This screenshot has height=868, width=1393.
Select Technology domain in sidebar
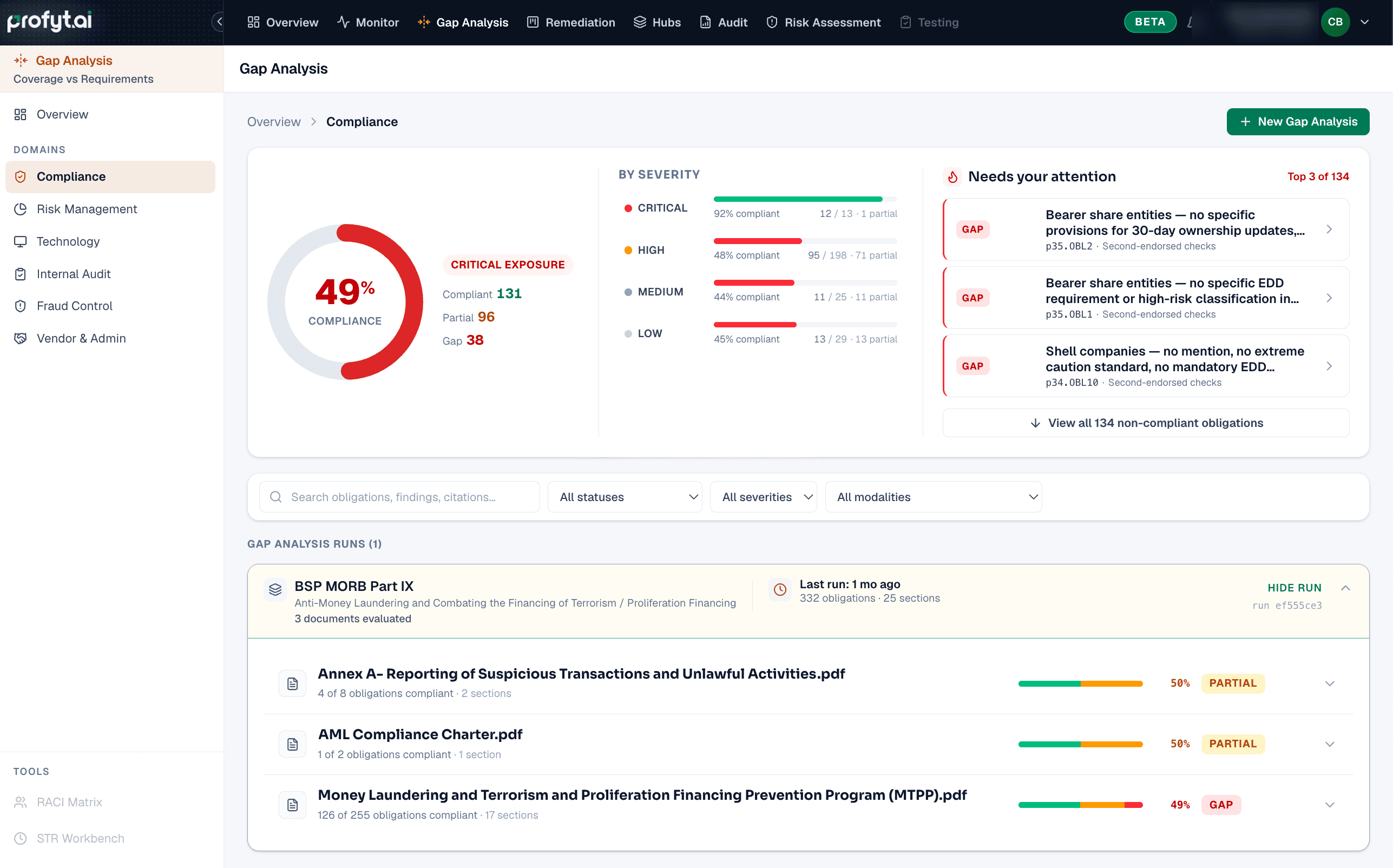110,241
